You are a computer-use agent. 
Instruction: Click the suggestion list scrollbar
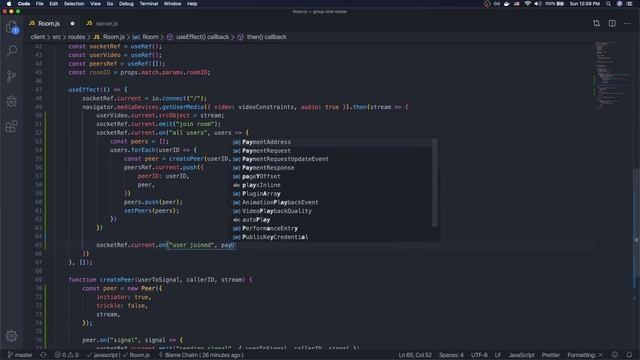tap(435, 182)
